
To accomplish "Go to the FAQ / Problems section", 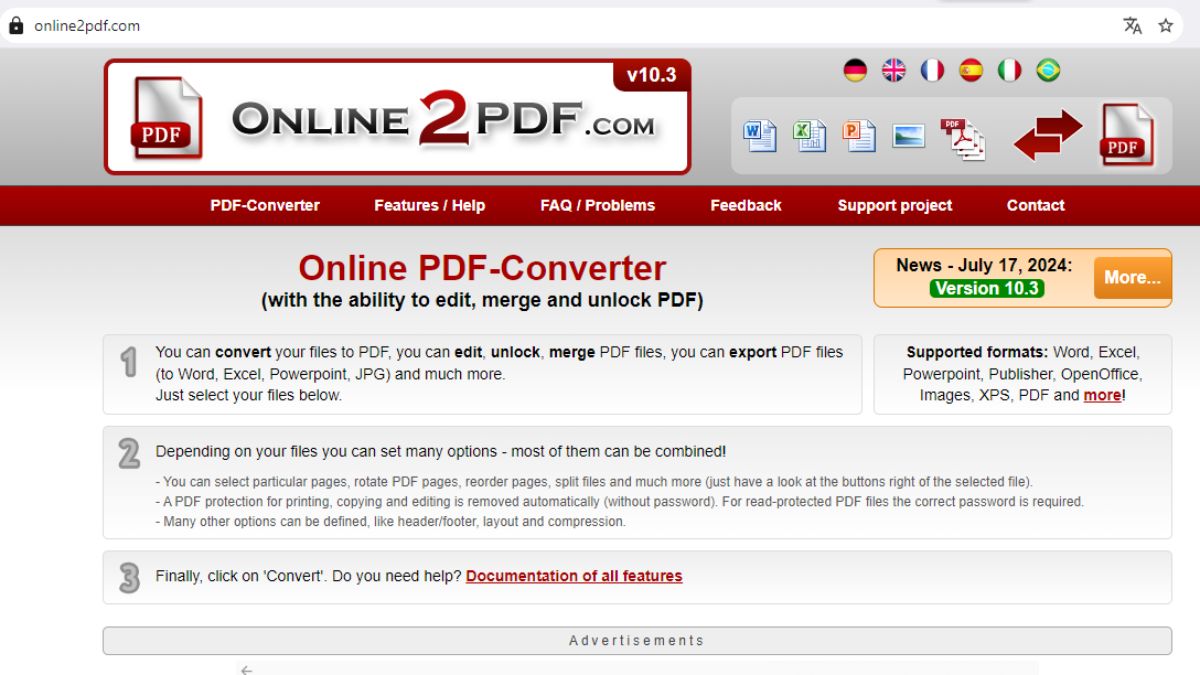I will (x=597, y=205).
